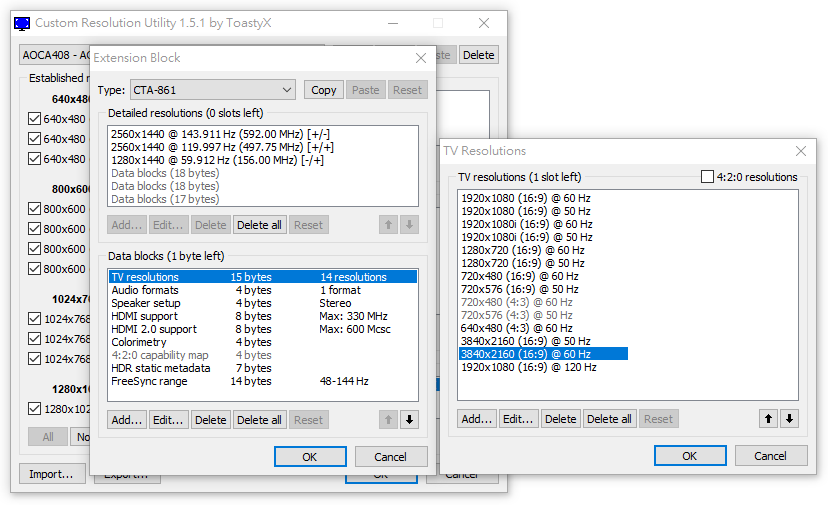Select 3840x2160 (16:9) @ 50 Hz TV resolution
This screenshot has height=505, width=828.
[526, 341]
